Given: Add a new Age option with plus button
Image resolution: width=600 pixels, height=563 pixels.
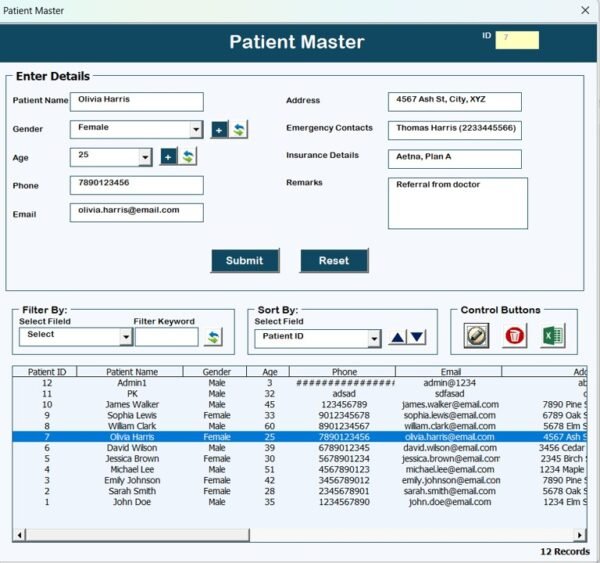Looking at the screenshot, I should tap(168, 157).
